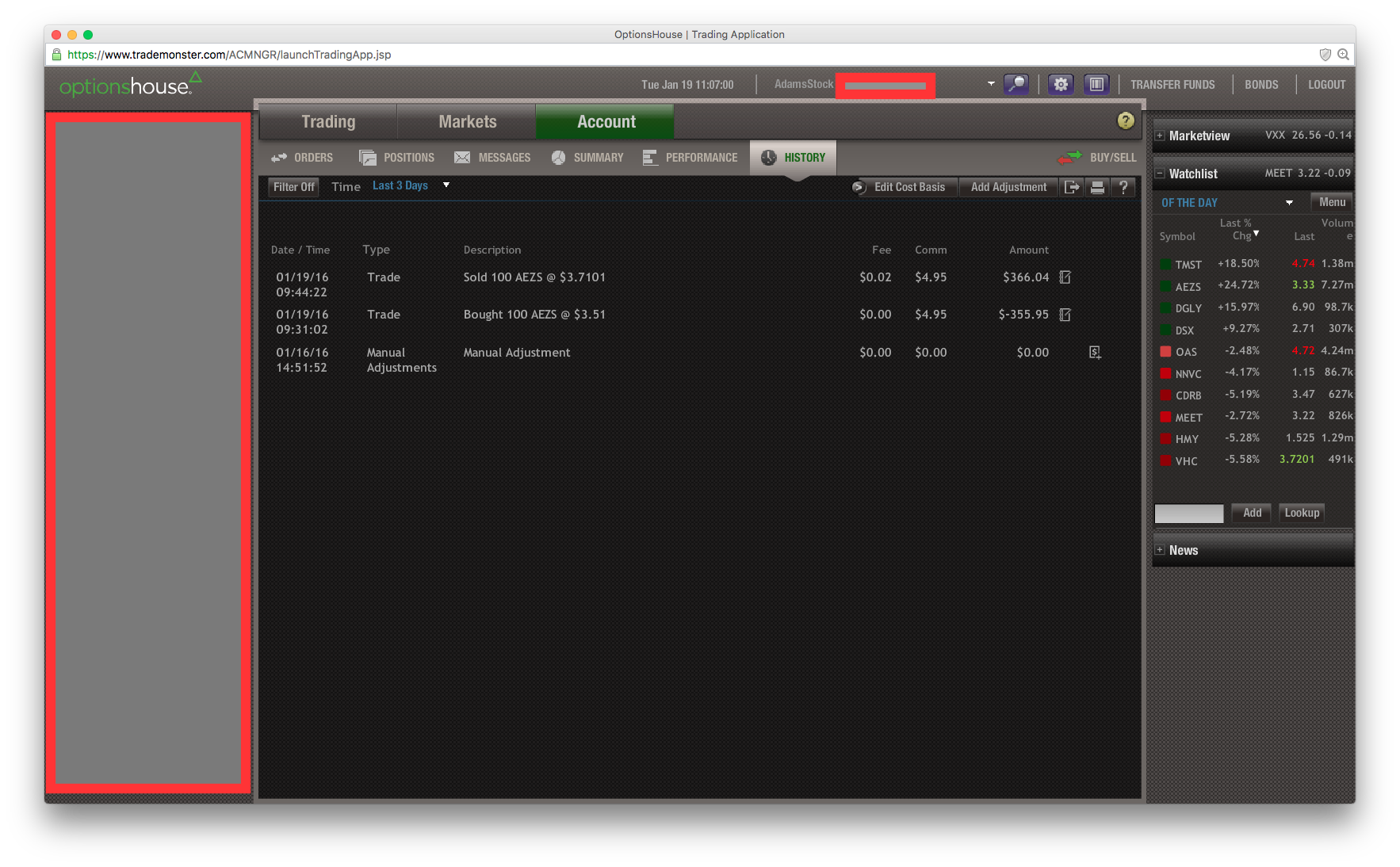Screen dimensions: 1400x867
Task: Open the PERFORMANCE sub-tab
Action: pos(690,158)
